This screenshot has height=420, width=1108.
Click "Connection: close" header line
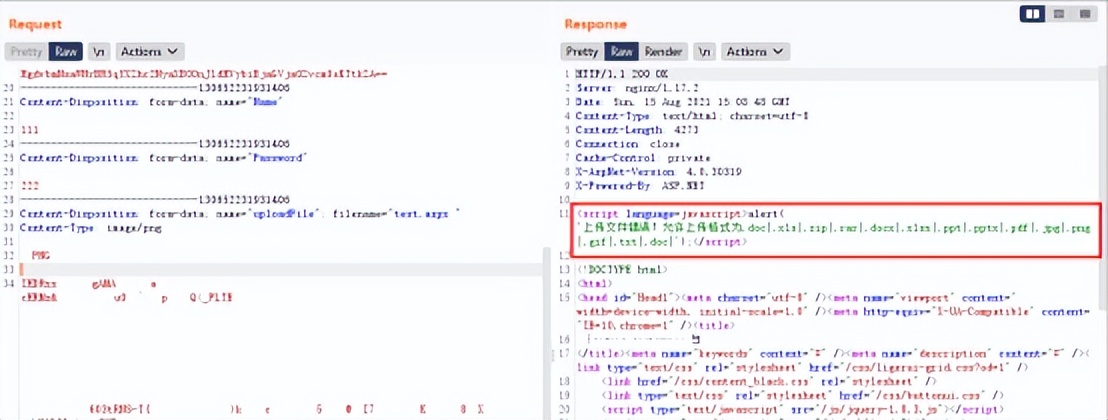[627, 144]
